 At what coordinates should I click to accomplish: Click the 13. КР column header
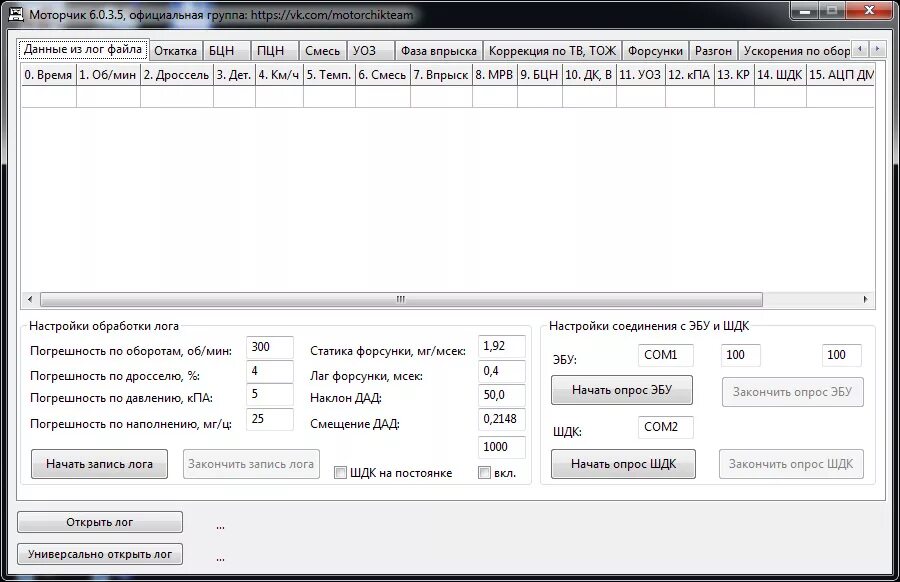tap(734, 75)
